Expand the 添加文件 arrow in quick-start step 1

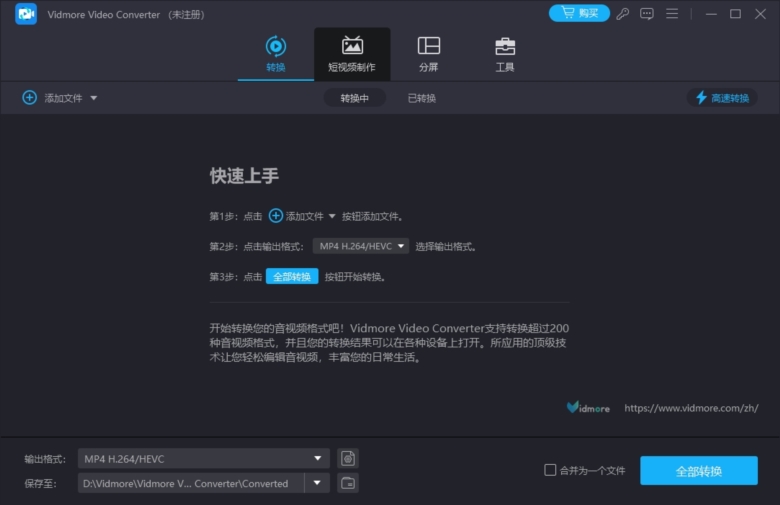pos(332,216)
